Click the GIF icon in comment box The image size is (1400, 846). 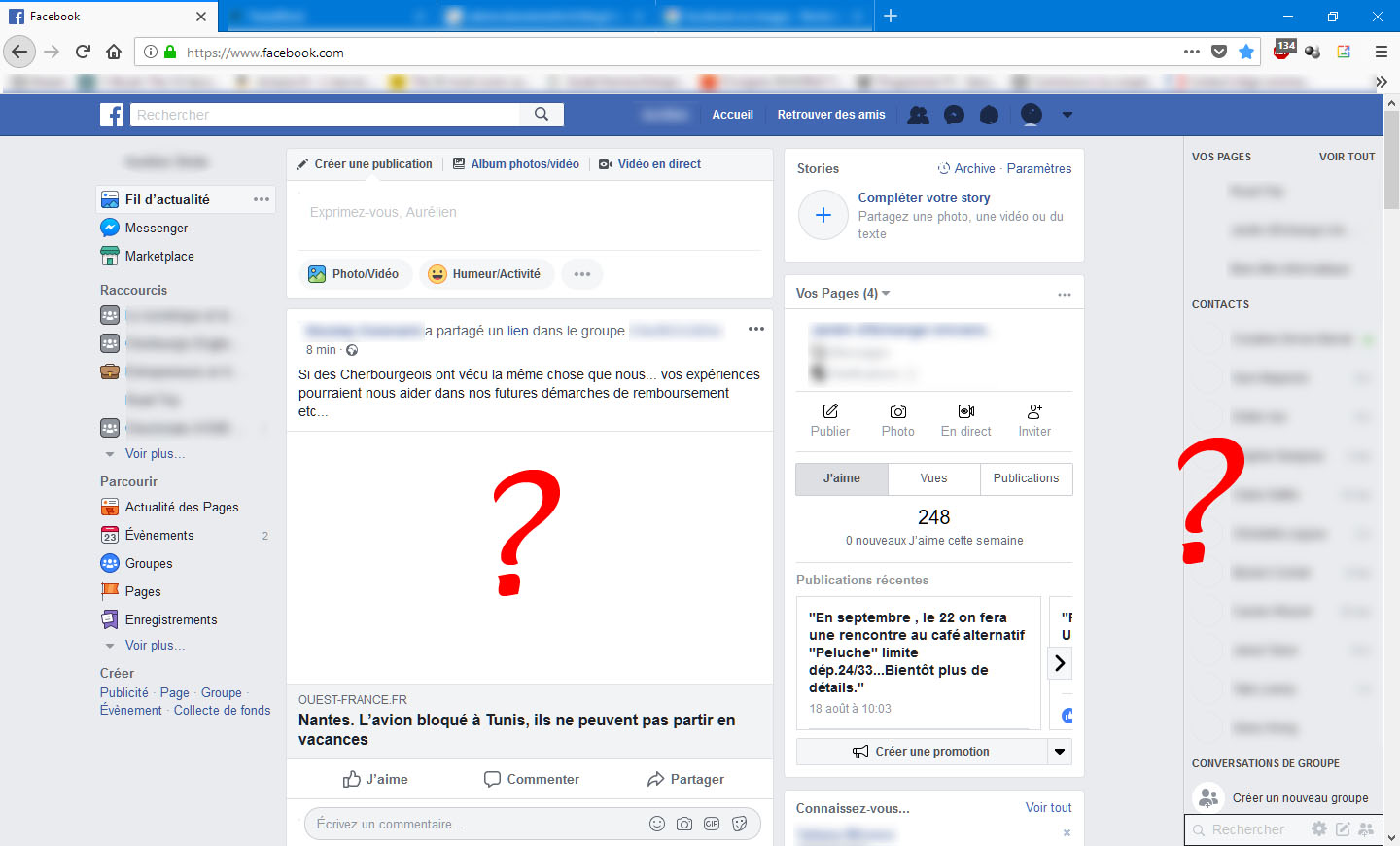click(x=712, y=824)
